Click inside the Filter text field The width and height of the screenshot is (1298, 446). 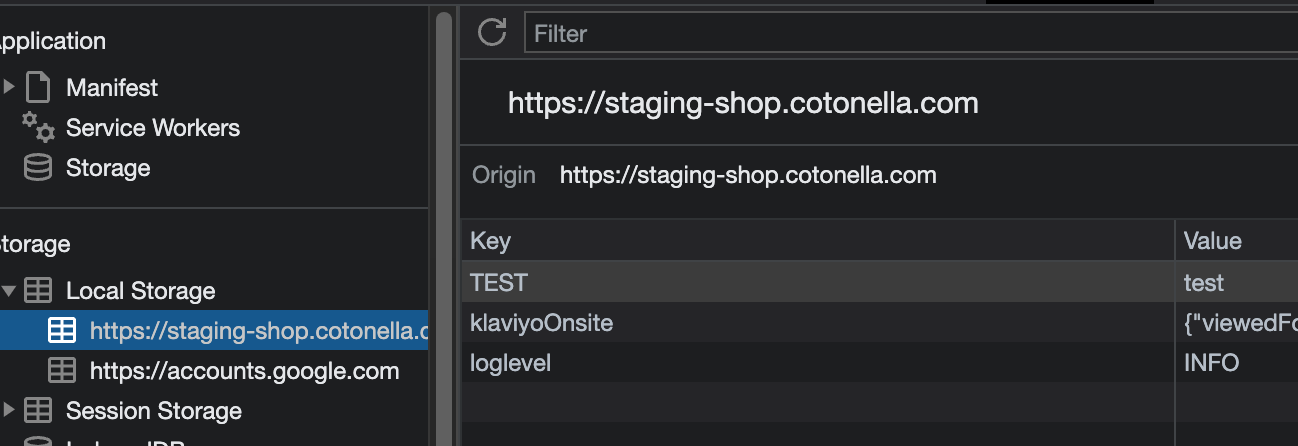click(x=900, y=33)
